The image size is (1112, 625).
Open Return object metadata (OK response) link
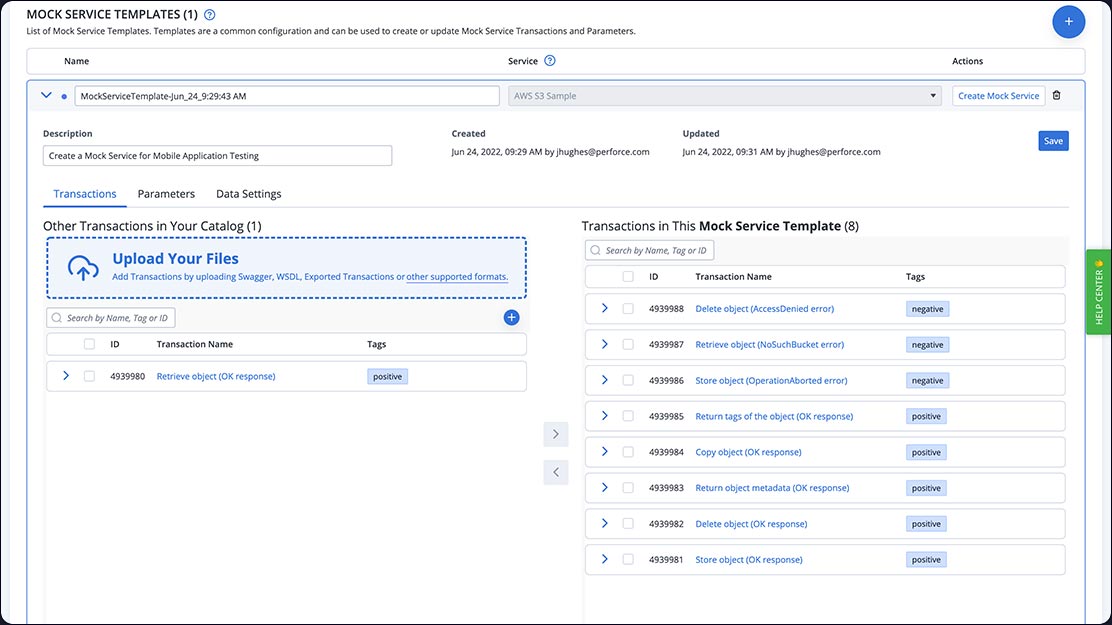[x=772, y=487]
